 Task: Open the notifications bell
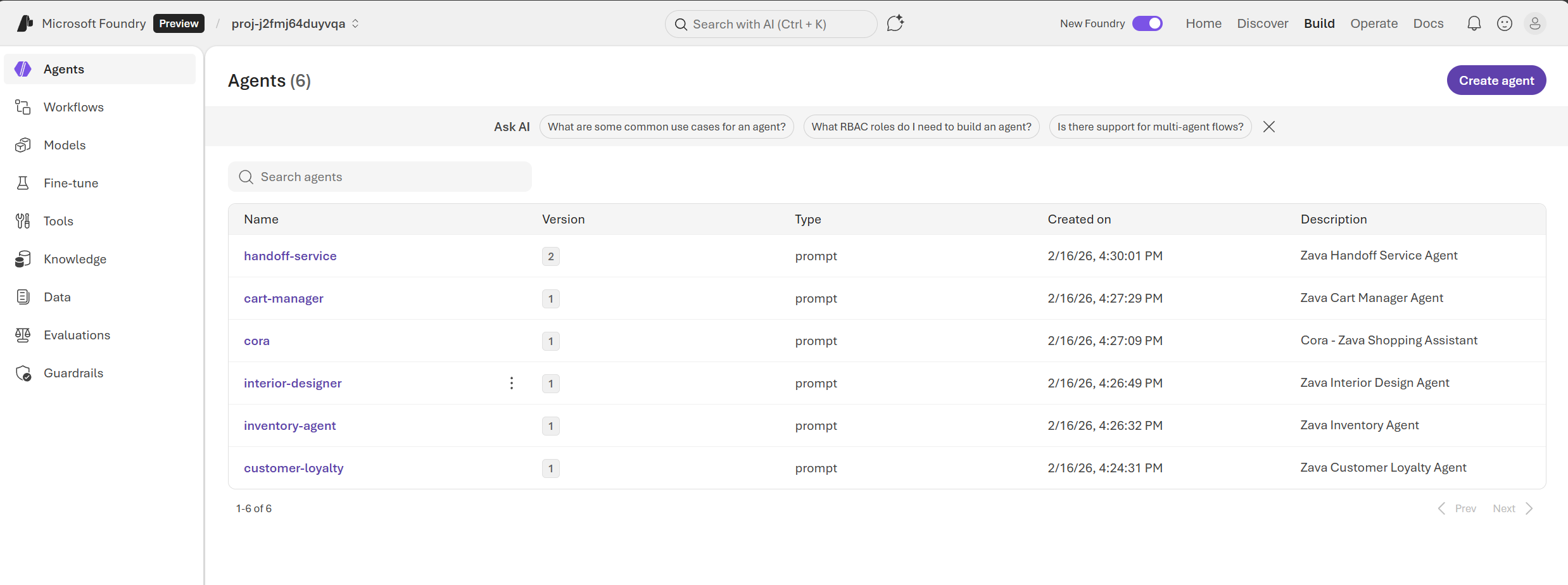(1474, 23)
